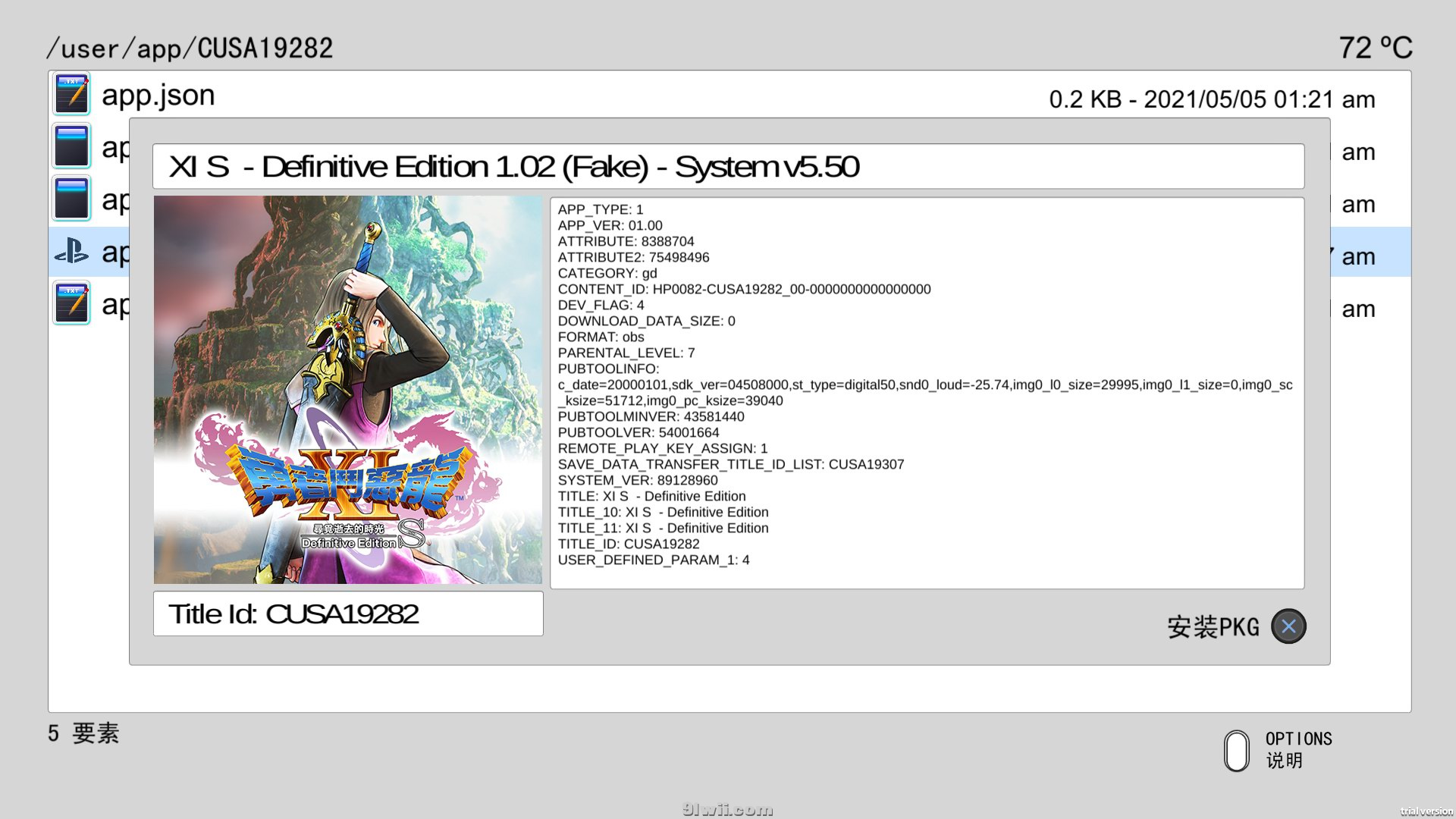The height and width of the screenshot is (819, 1456).
Task: Click the '0.2 KB - 2021/05/05 01:21 am' details
Action: [1212, 99]
